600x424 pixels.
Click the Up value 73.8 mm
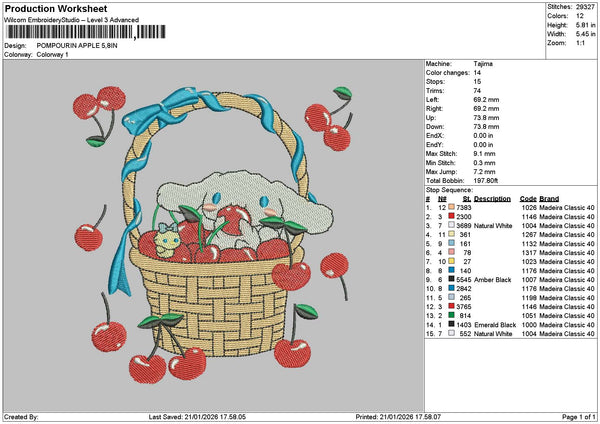(x=486, y=117)
